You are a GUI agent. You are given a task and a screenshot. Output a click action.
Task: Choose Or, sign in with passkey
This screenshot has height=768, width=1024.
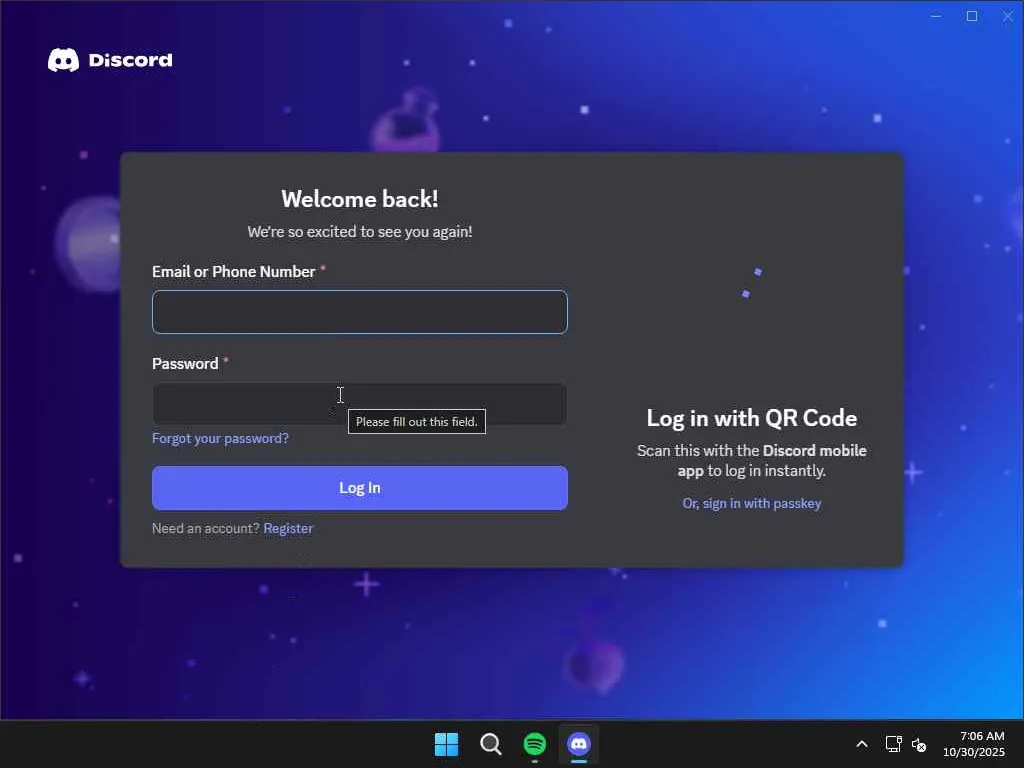click(x=752, y=504)
